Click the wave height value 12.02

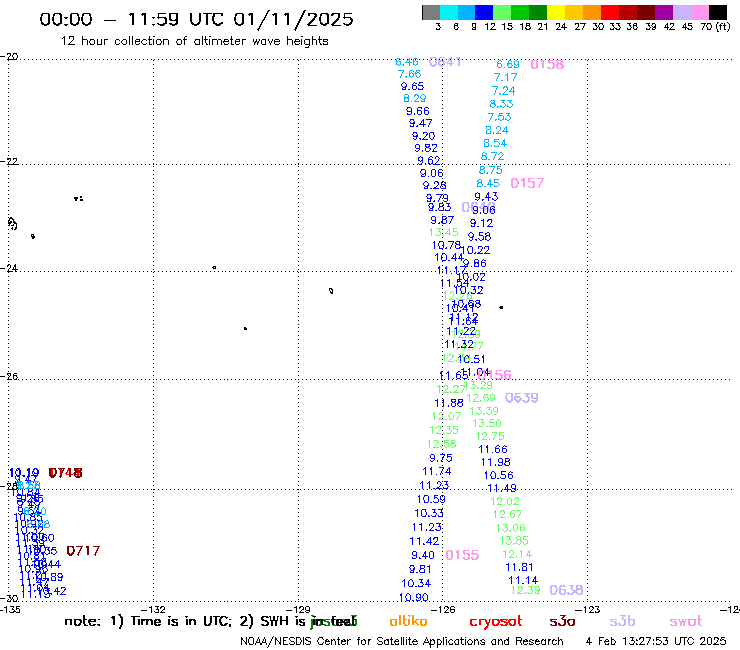coord(505,501)
